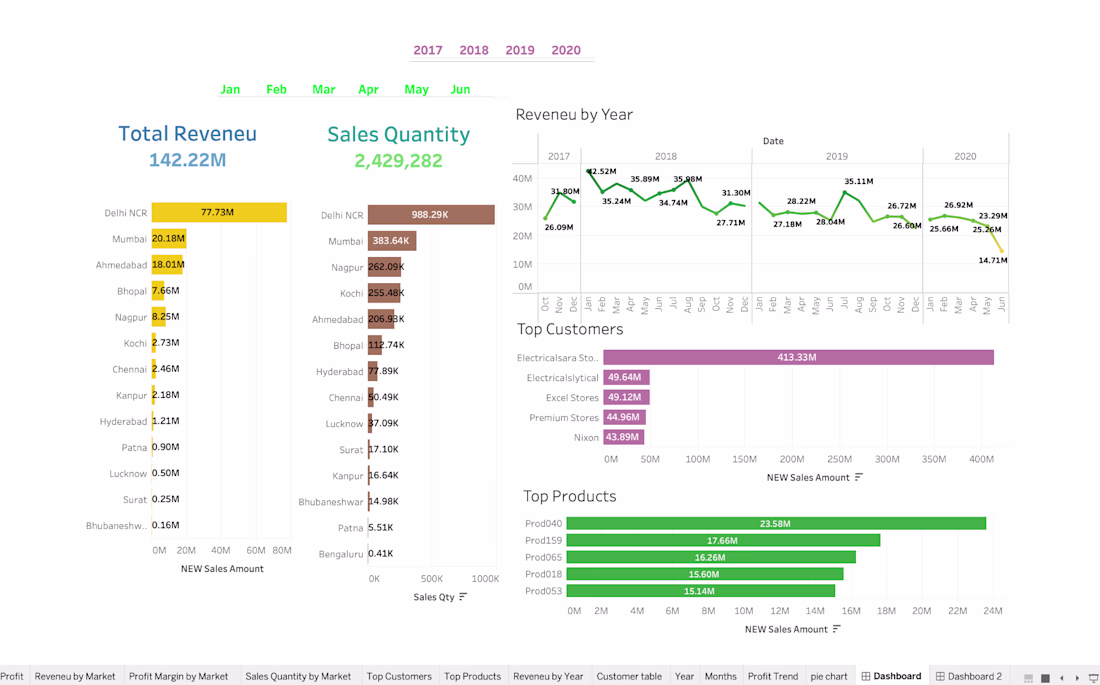This screenshot has width=1100, height=685.
Task: Select Premium Stores 44.96M bar
Action: [x=624, y=417]
